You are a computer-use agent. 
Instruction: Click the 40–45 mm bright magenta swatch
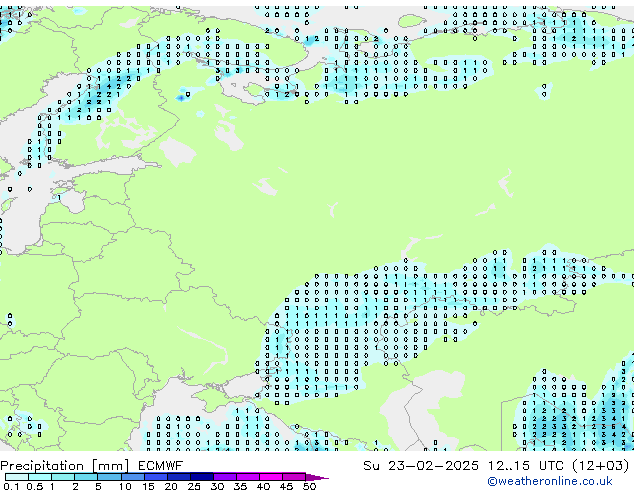[x=271, y=477]
